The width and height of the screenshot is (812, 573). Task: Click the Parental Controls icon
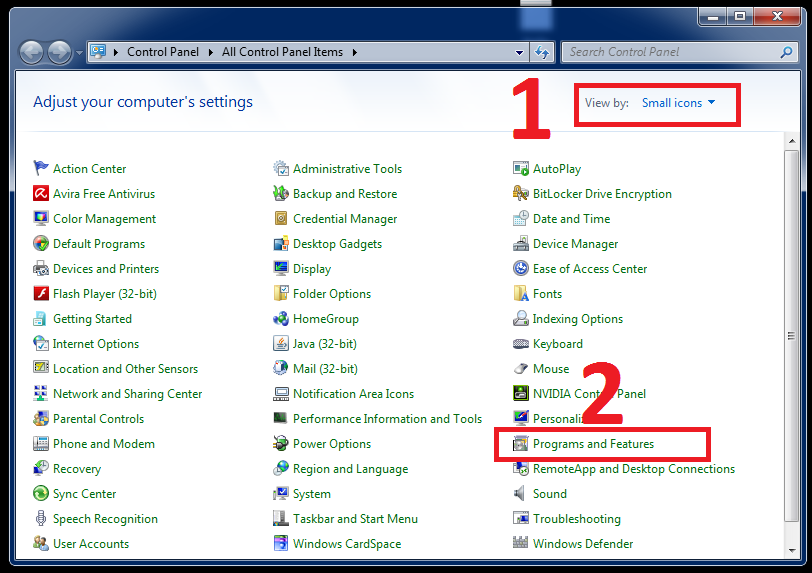(40, 418)
